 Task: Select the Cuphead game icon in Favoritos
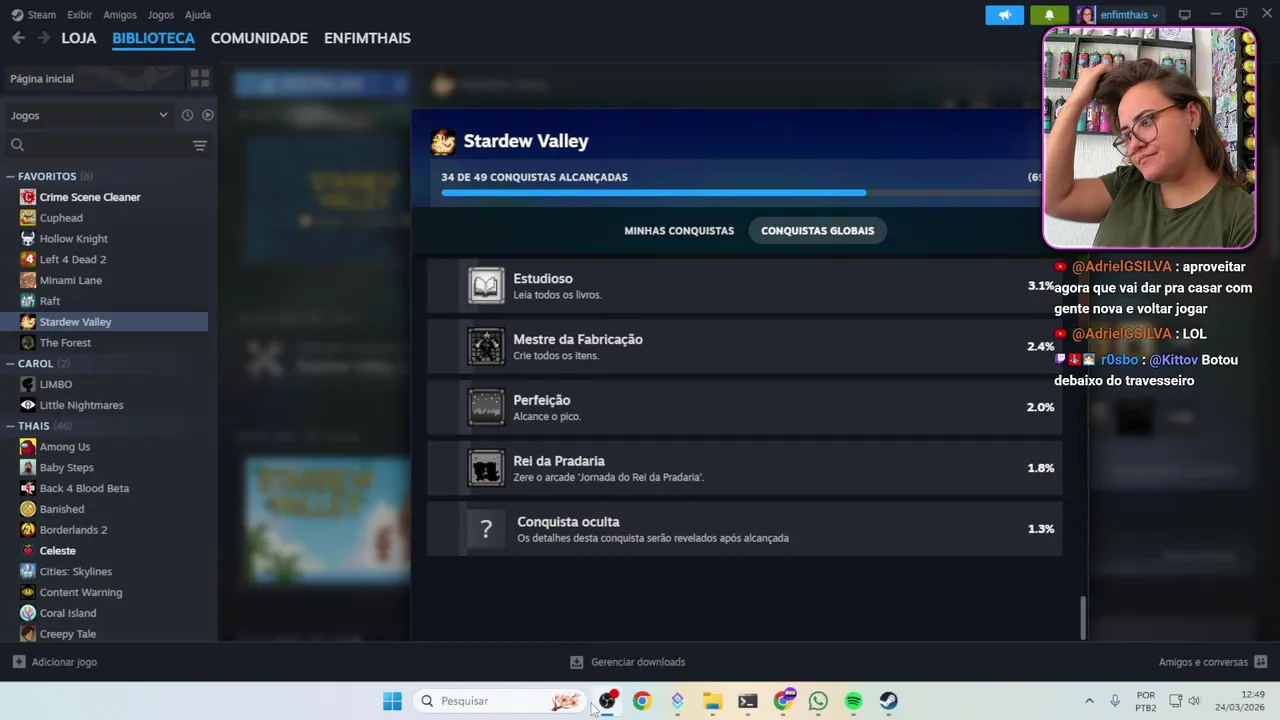pyautogui.click(x=28, y=218)
